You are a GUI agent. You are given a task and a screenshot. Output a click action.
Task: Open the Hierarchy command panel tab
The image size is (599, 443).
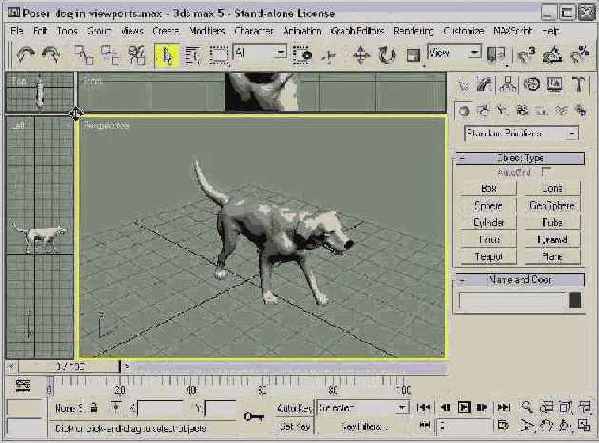point(508,84)
